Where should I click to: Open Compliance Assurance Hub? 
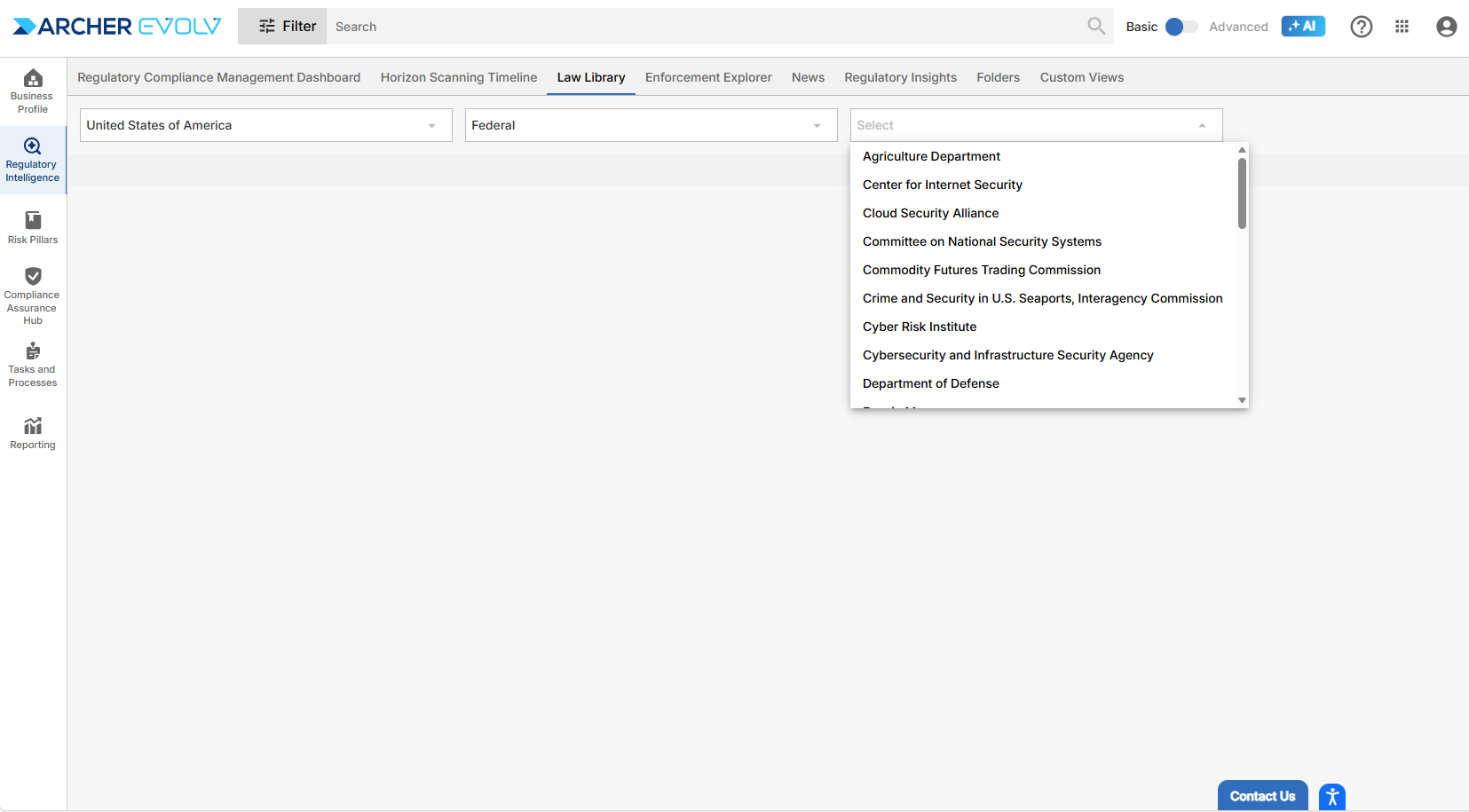tap(33, 296)
